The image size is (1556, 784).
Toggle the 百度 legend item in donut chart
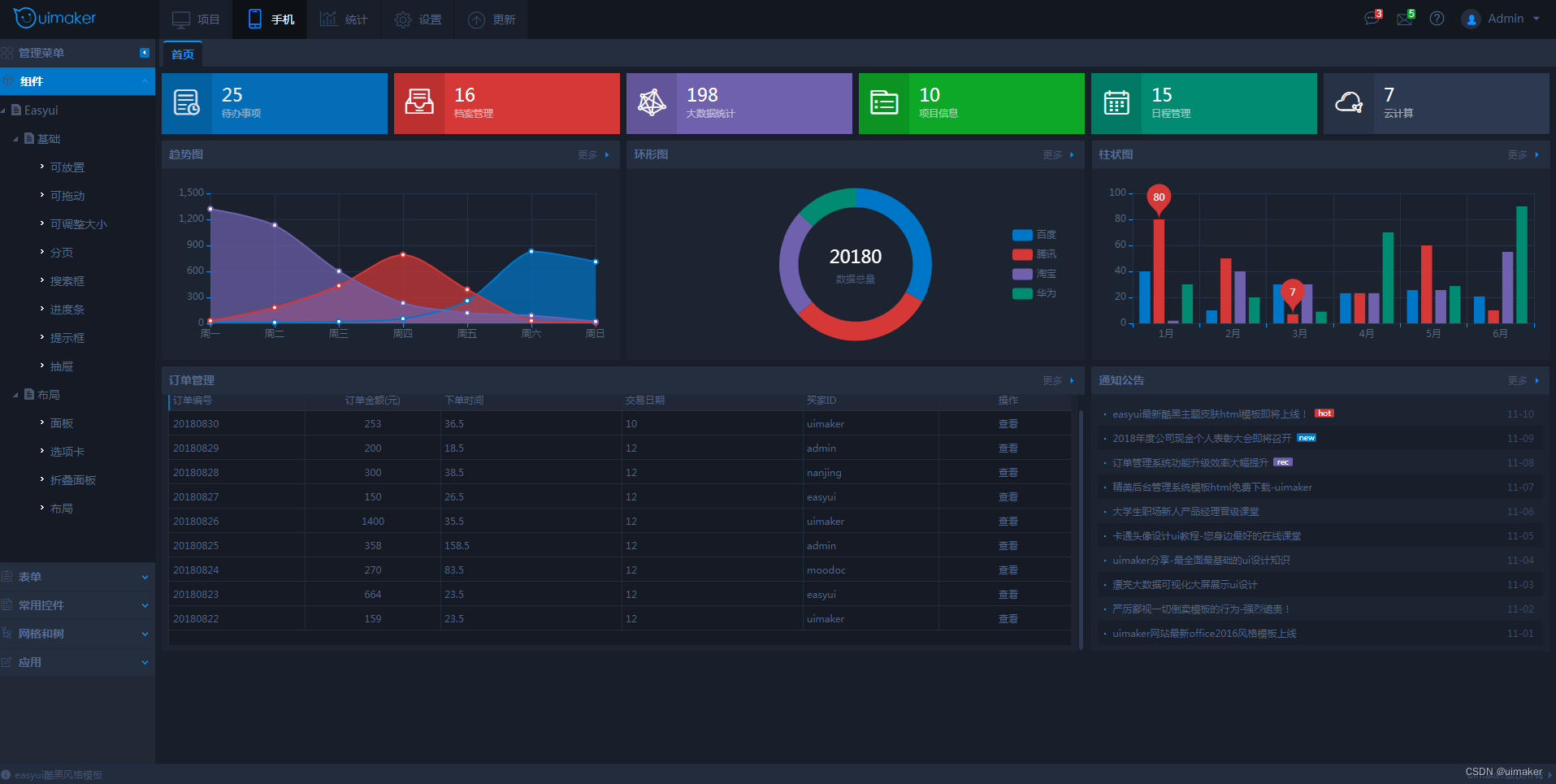click(x=1034, y=235)
